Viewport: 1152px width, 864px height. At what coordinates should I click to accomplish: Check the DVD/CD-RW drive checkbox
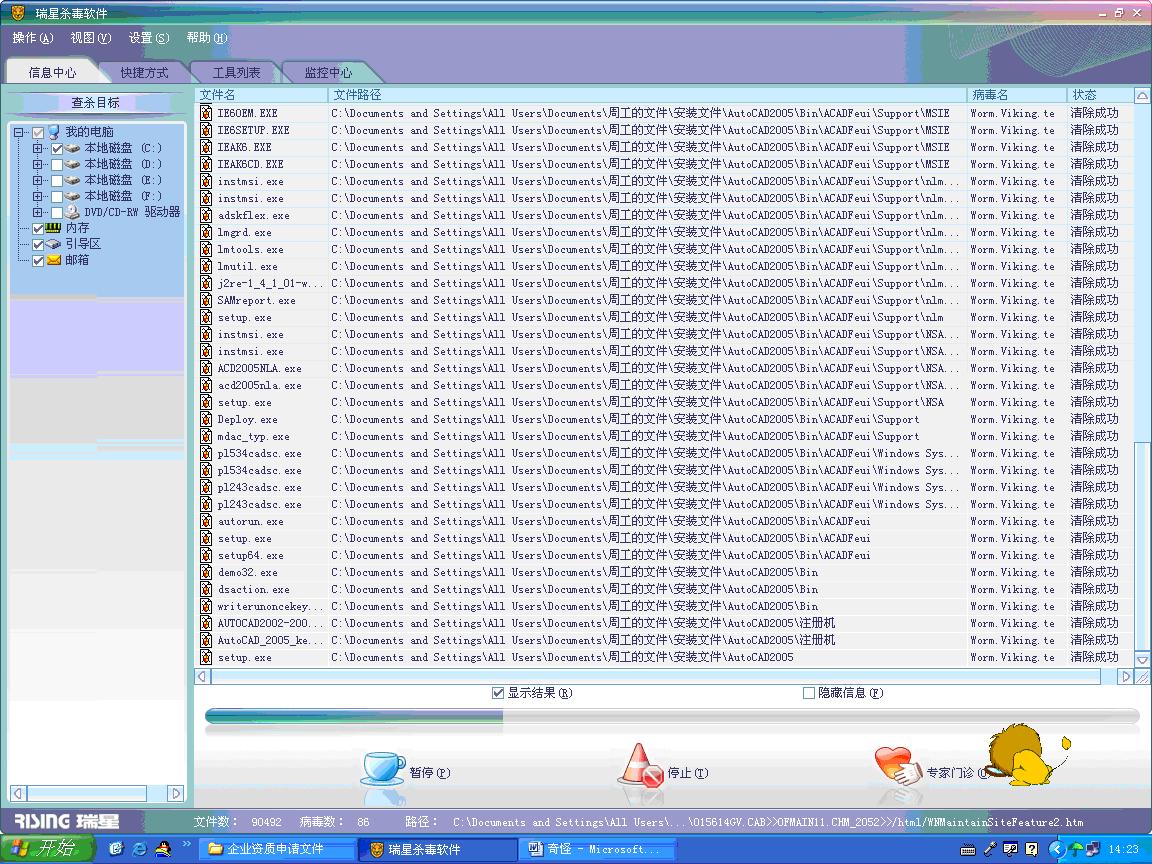tap(57, 213)
